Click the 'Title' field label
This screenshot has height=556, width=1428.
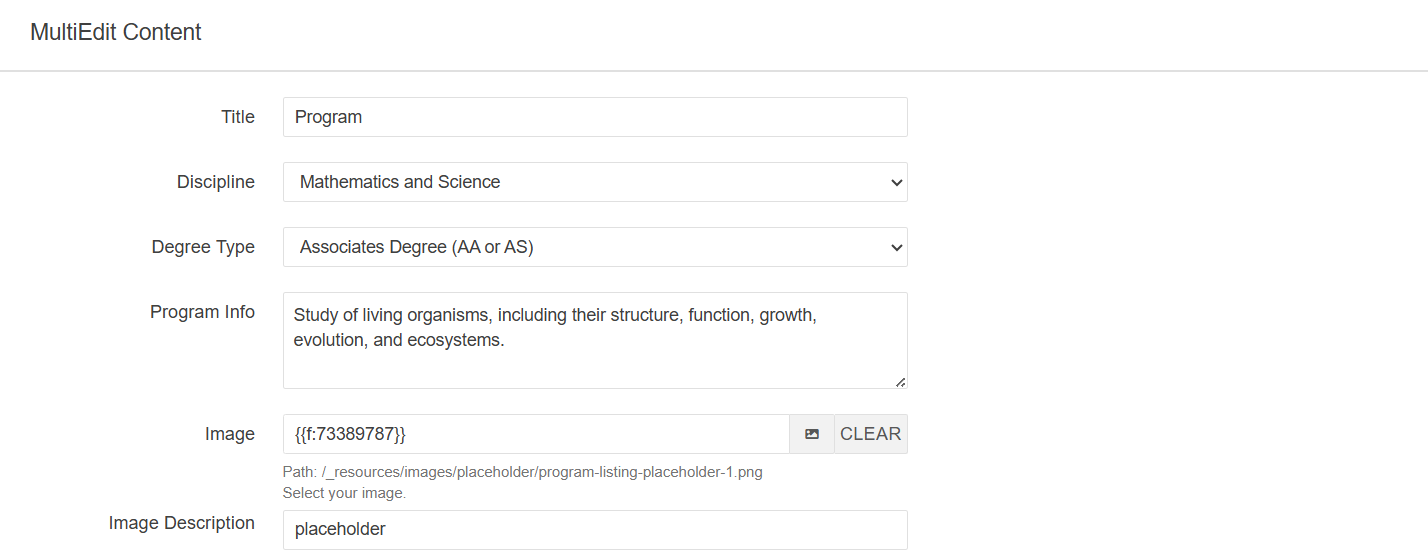click(237, 117)
